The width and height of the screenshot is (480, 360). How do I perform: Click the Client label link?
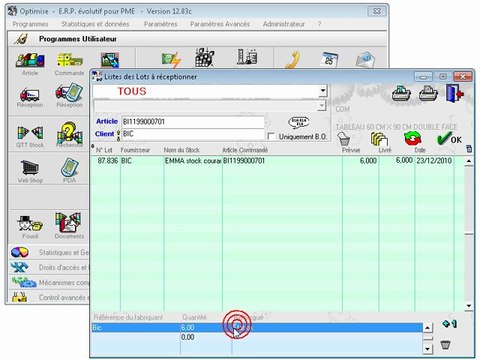click(104, 134)
